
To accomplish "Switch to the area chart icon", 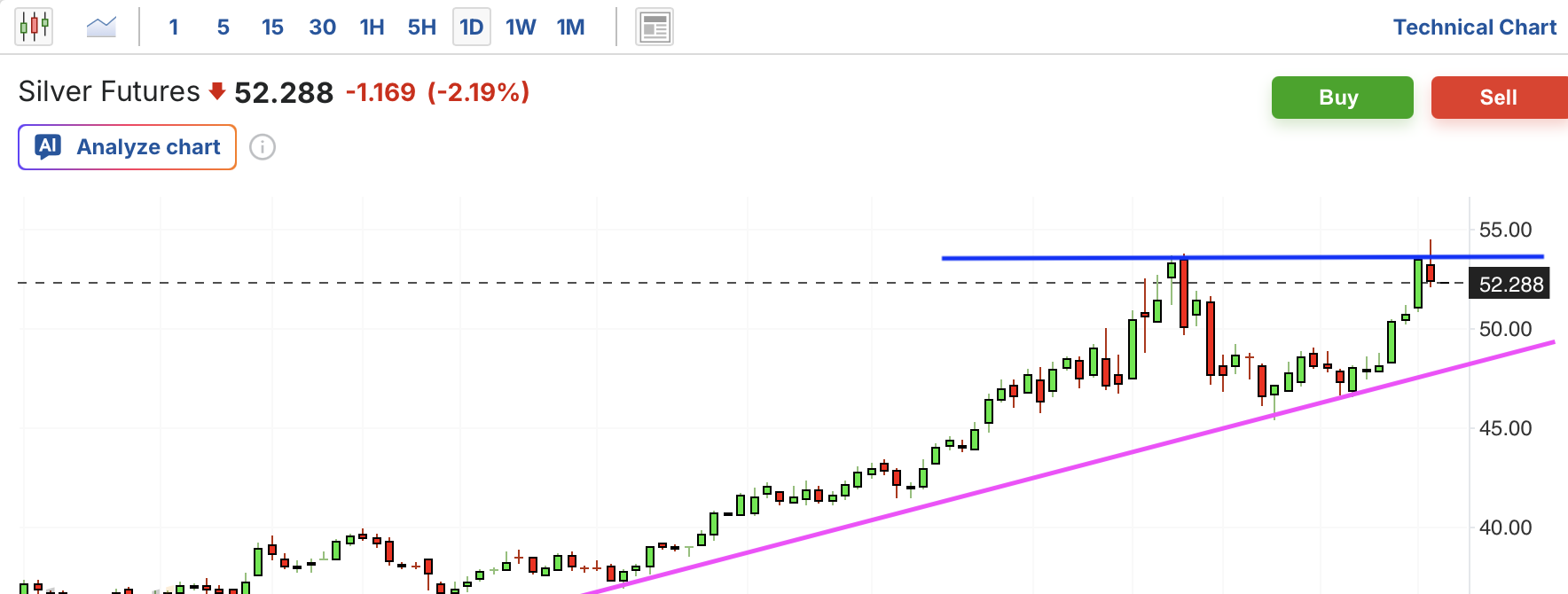I will click(101, 27).
